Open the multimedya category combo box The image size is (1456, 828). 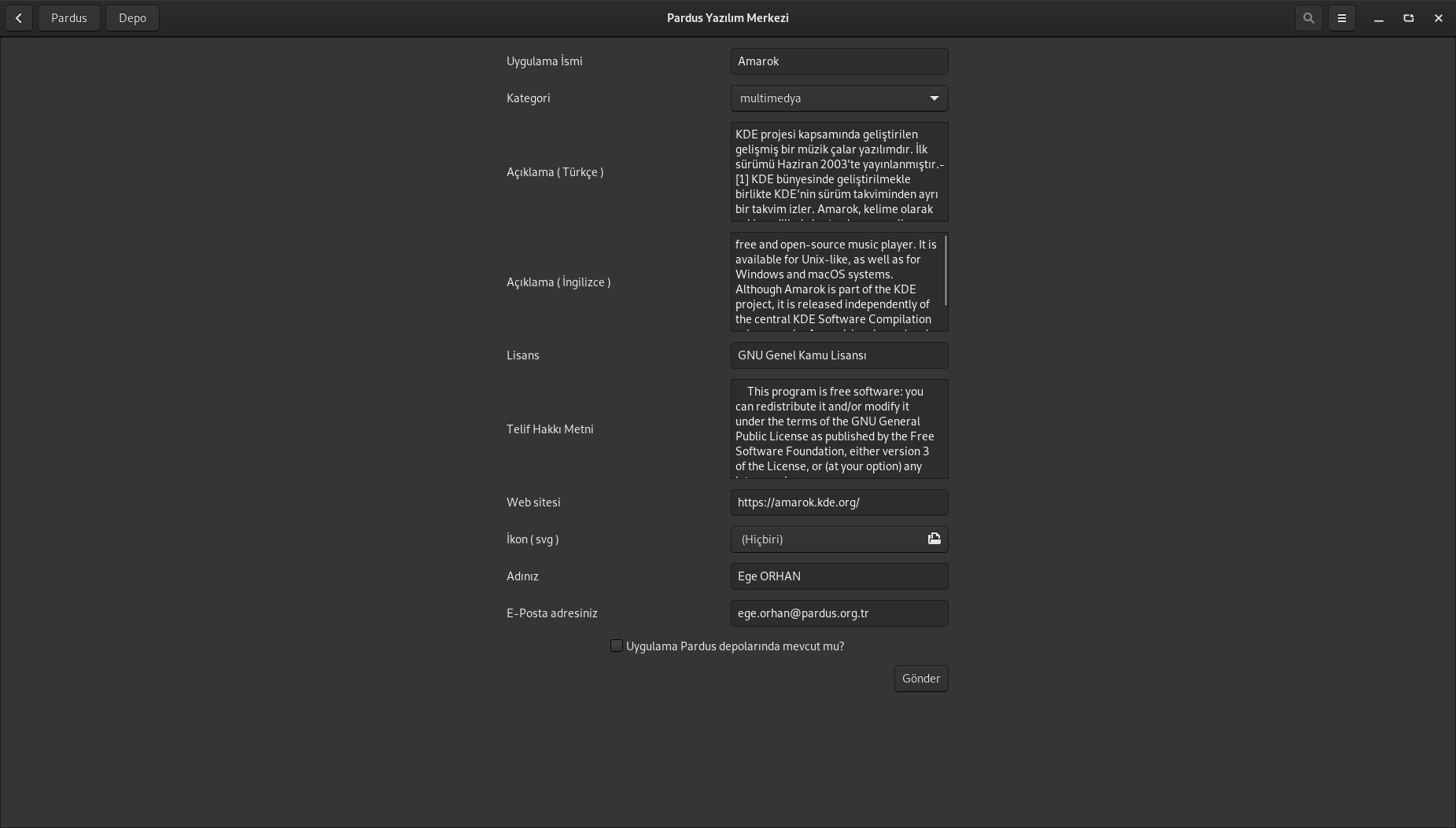[x=826, y=98]
